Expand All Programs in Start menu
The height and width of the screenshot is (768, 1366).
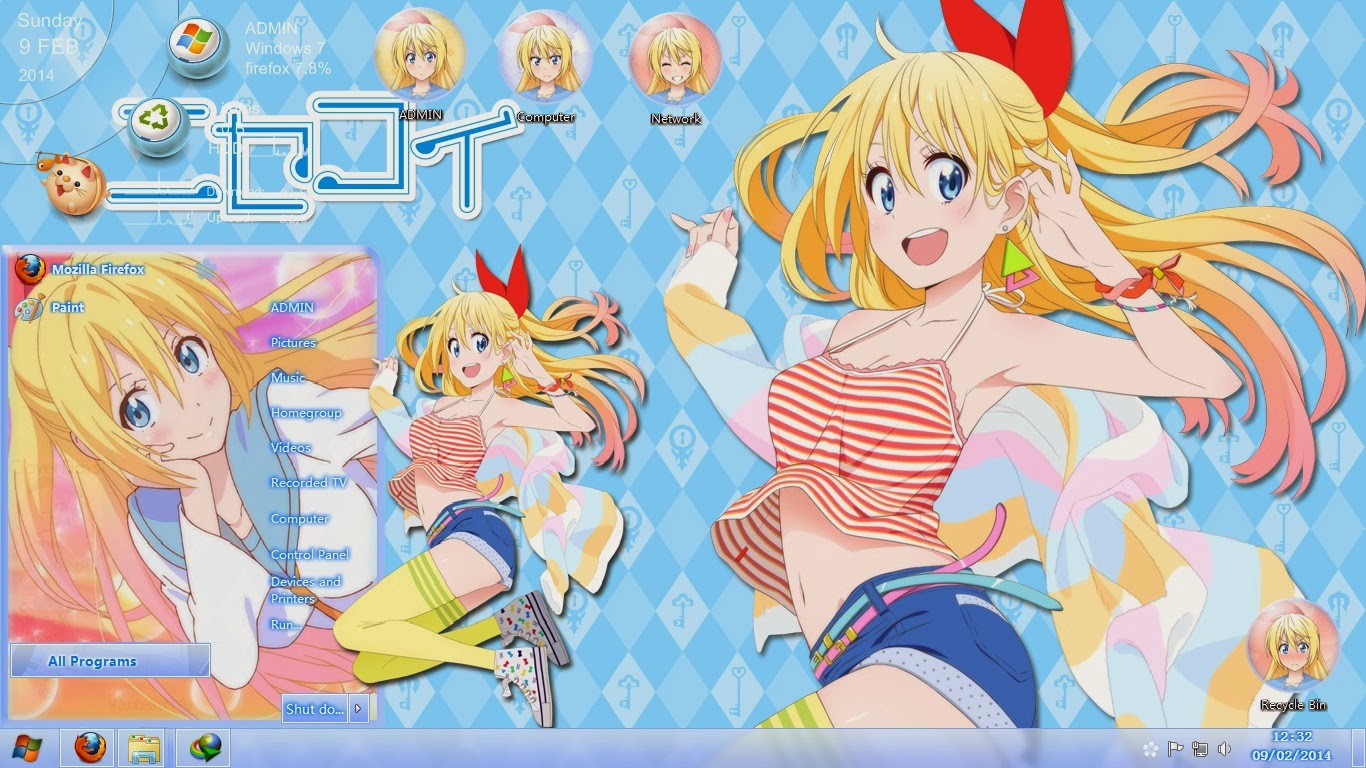point(110,661)
